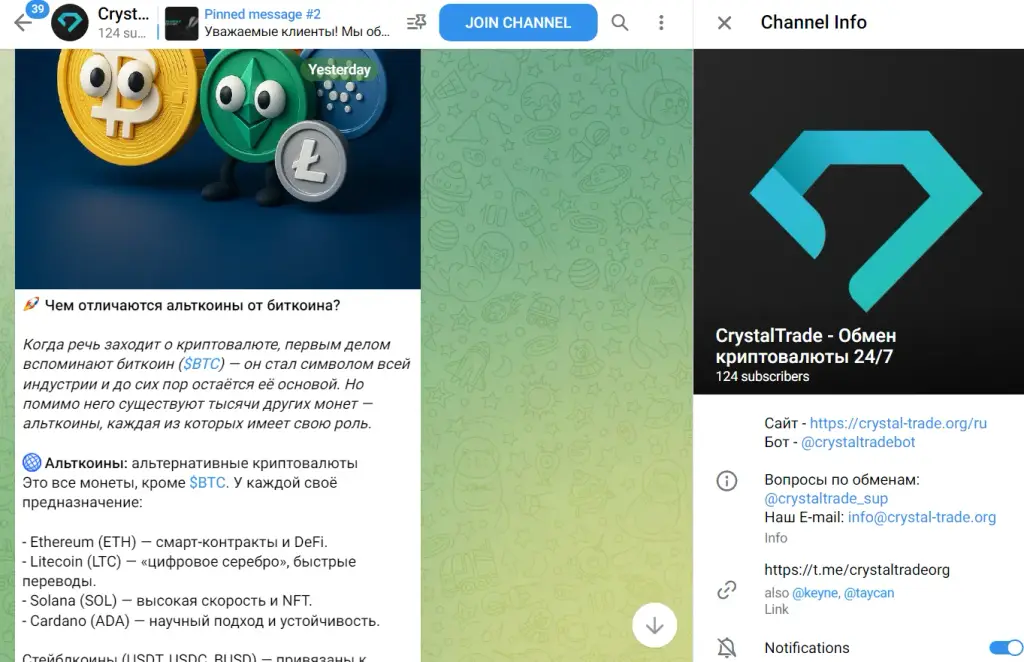Click the first $BTC cashtag in italic paragraph
This screenshot has height=662, width=1024.
tap(201, 364)
